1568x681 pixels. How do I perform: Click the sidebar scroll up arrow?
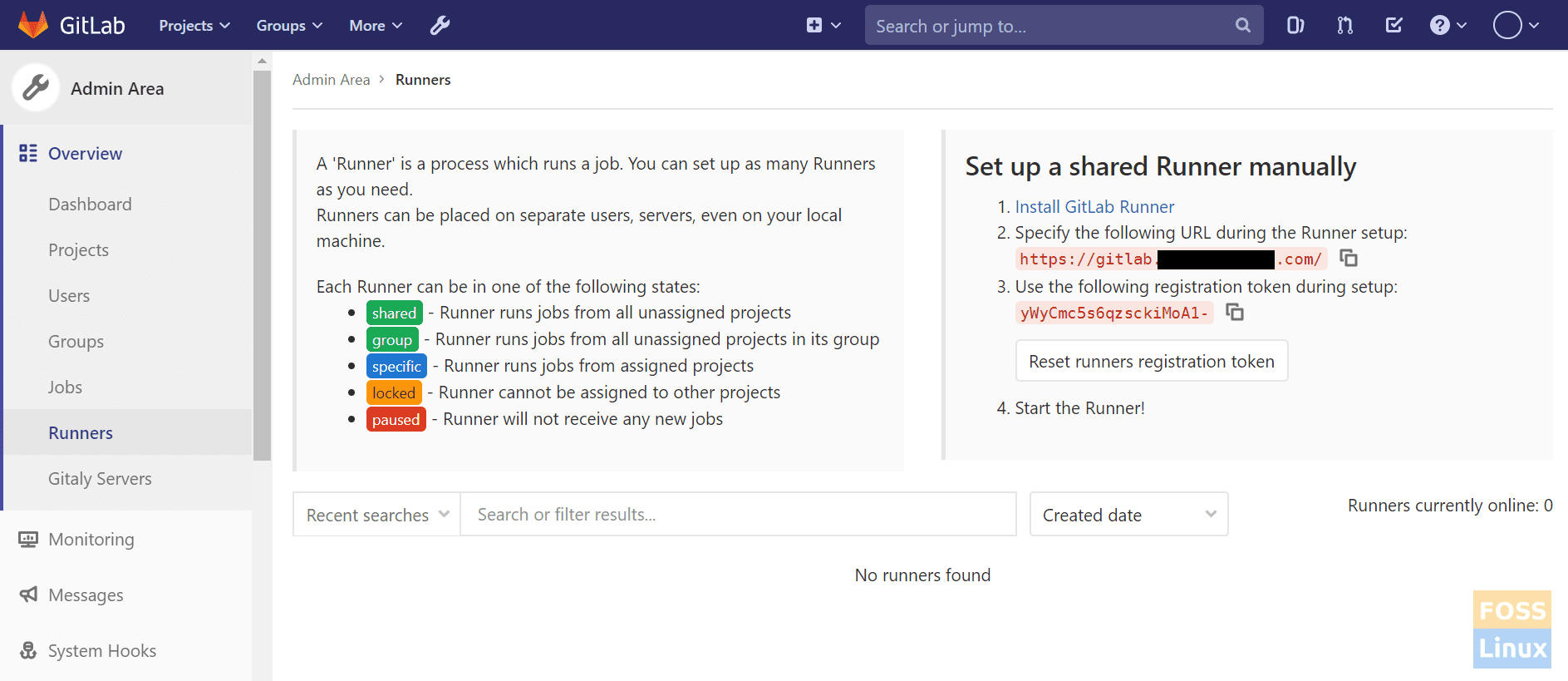262,61
